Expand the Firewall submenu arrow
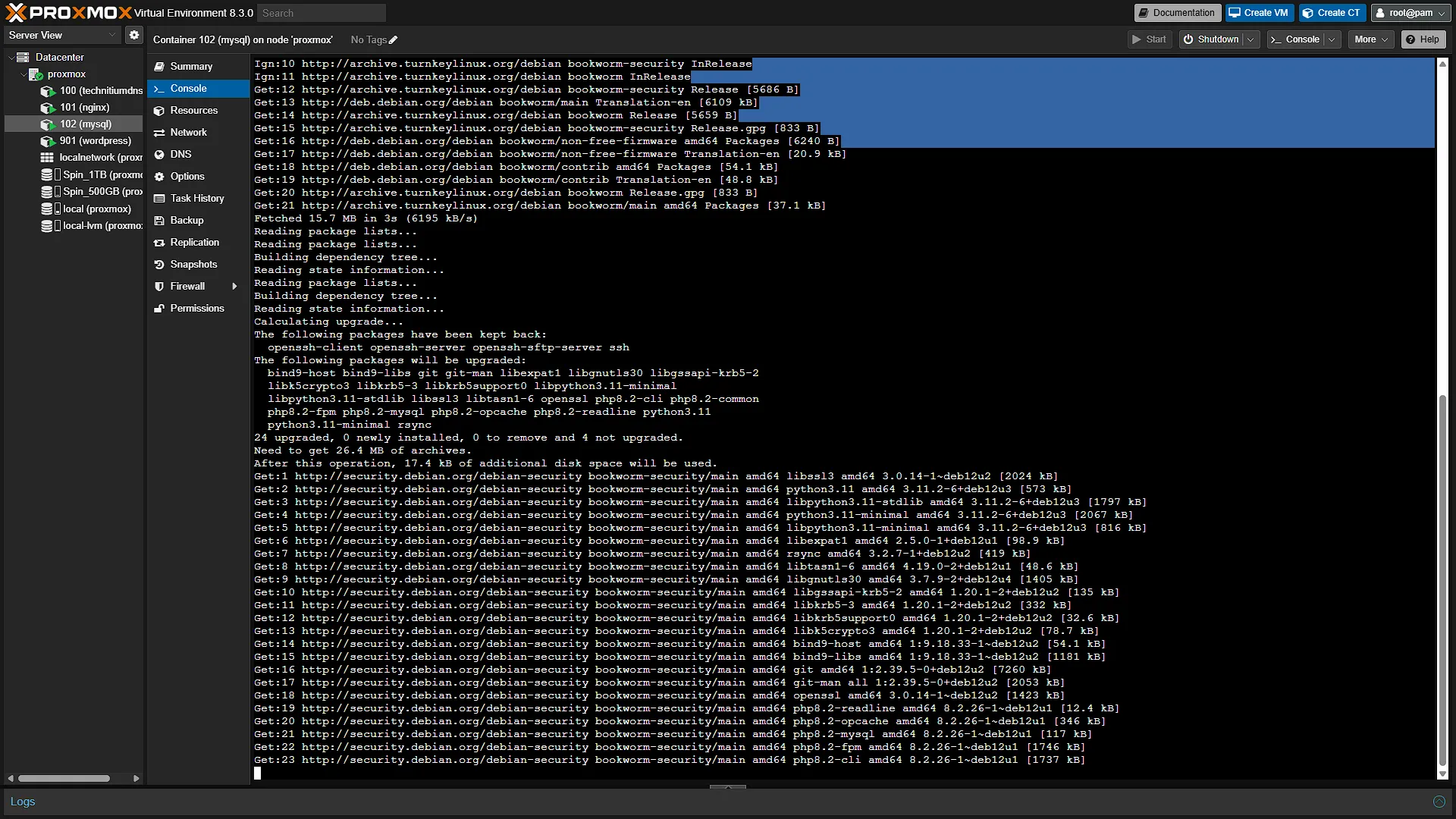 (234, 287)
